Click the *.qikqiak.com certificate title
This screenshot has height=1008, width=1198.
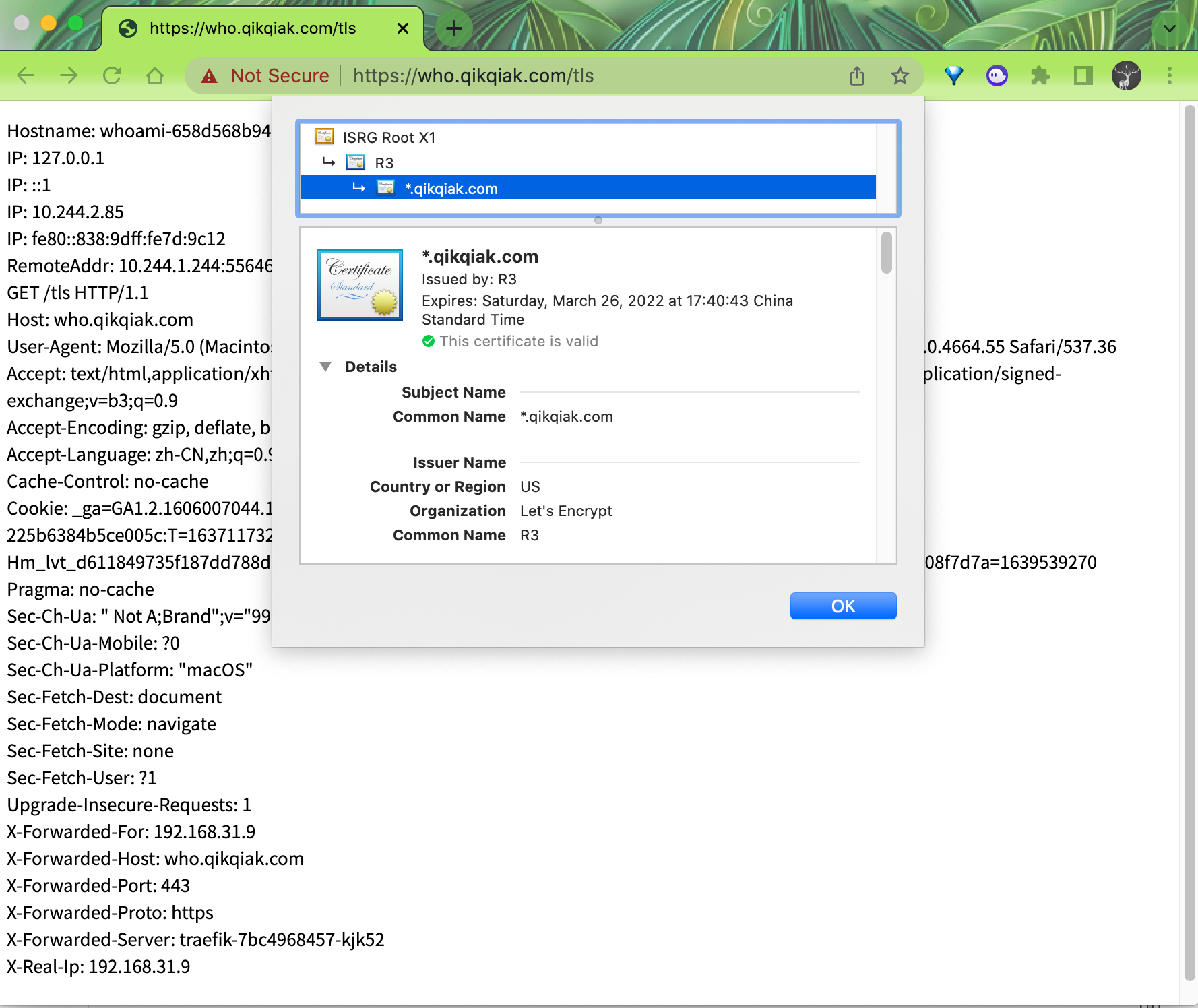pyautogui.click(x=480, y=257)
